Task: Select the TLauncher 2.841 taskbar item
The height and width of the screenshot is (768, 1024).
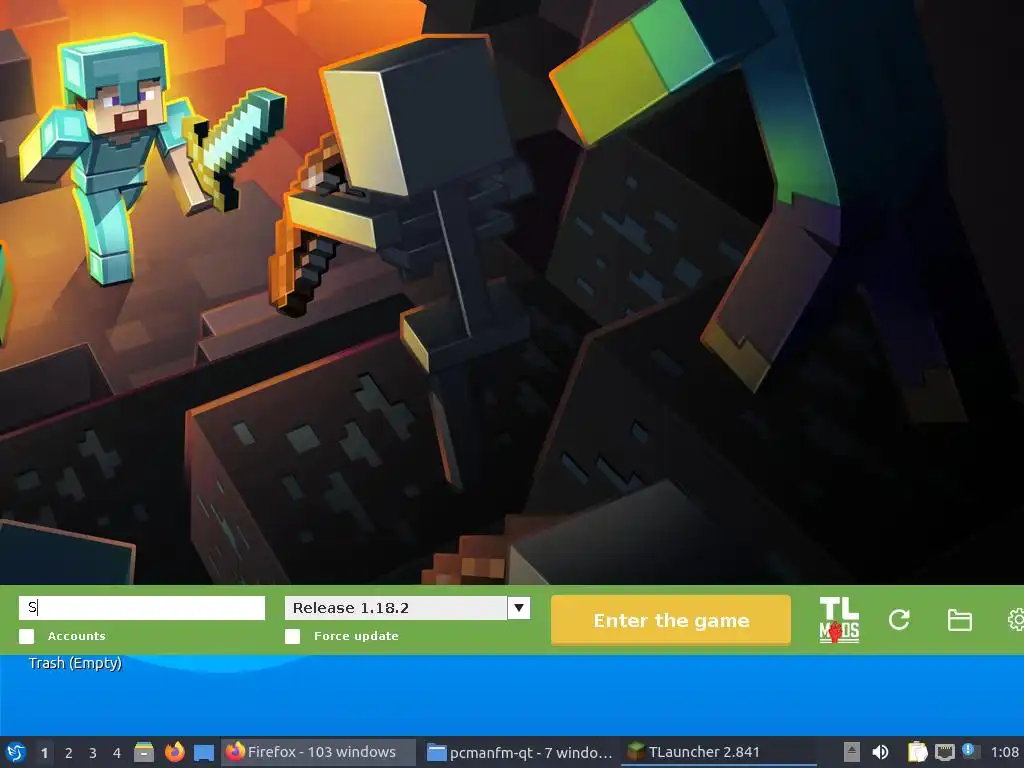Action: tap(718, 752)
